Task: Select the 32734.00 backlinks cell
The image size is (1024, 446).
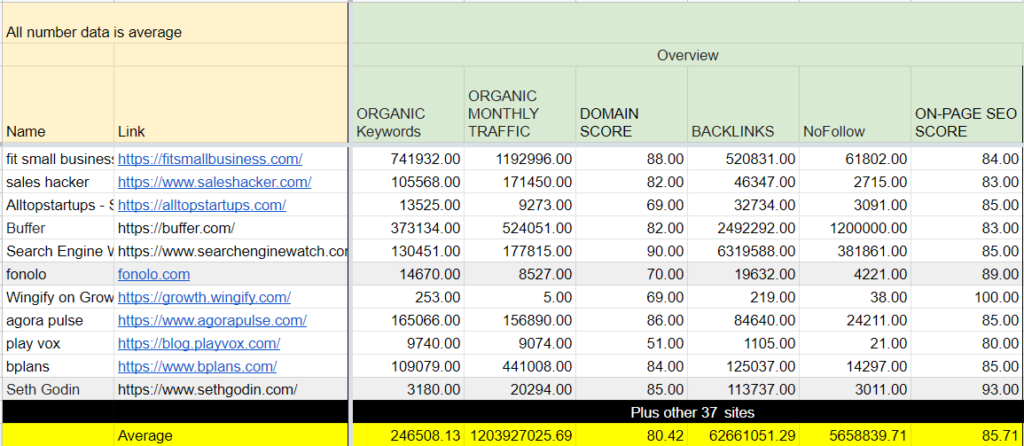Action: coord(743,205)
